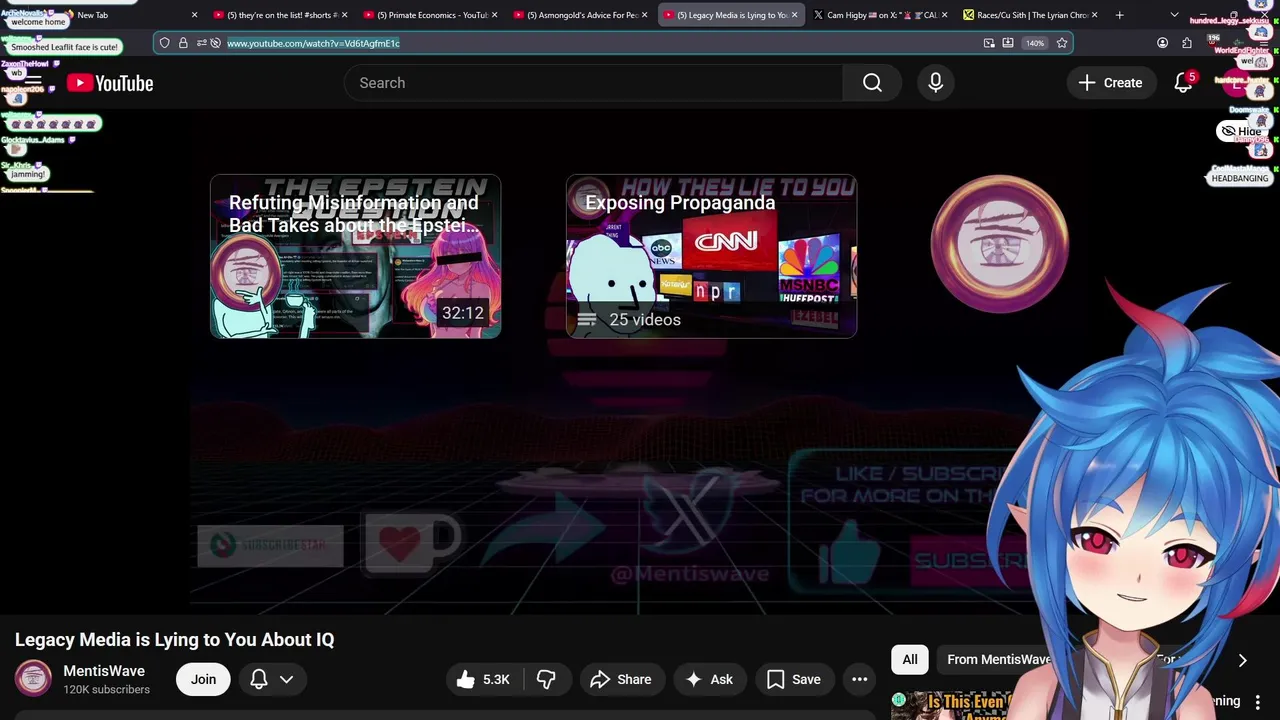Click the MentisWave end-screen channel circle
This screenshot has width=1280, height=720.
pos(1000,243)
